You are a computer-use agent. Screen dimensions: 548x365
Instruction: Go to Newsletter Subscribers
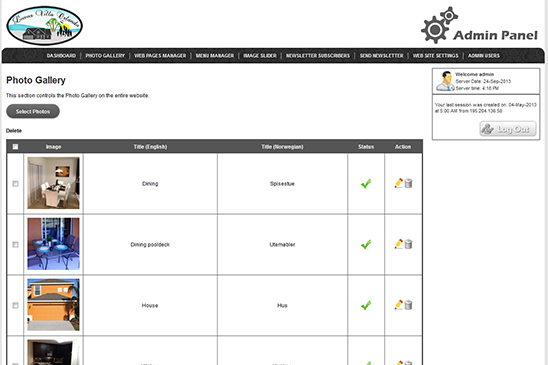318,56
